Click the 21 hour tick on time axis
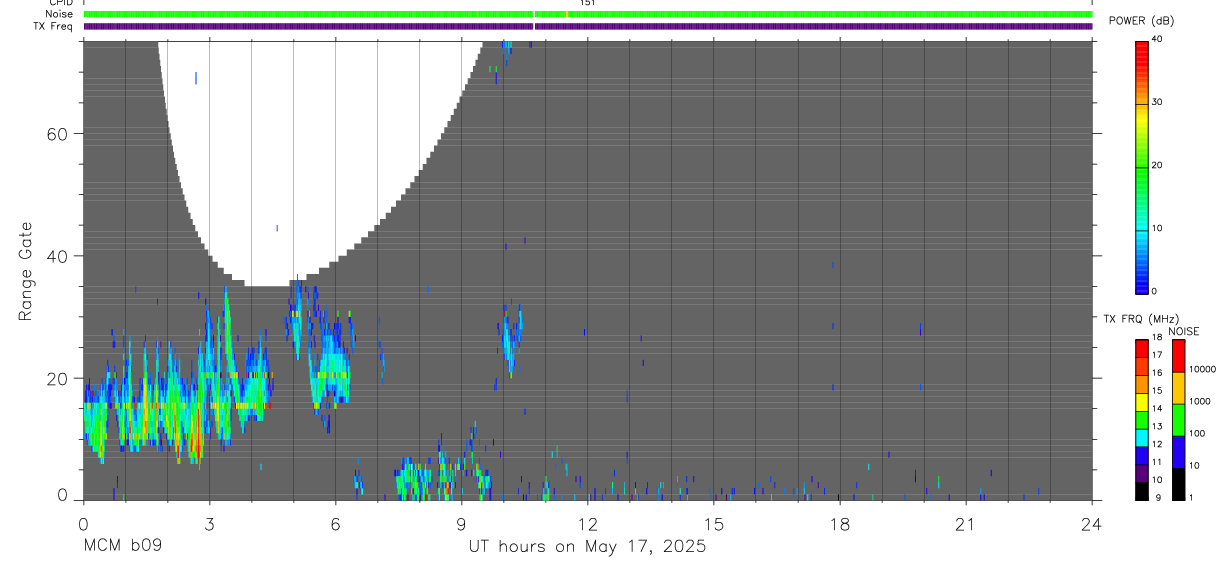This screenshot has height=567, width=1228. point(966,524)
